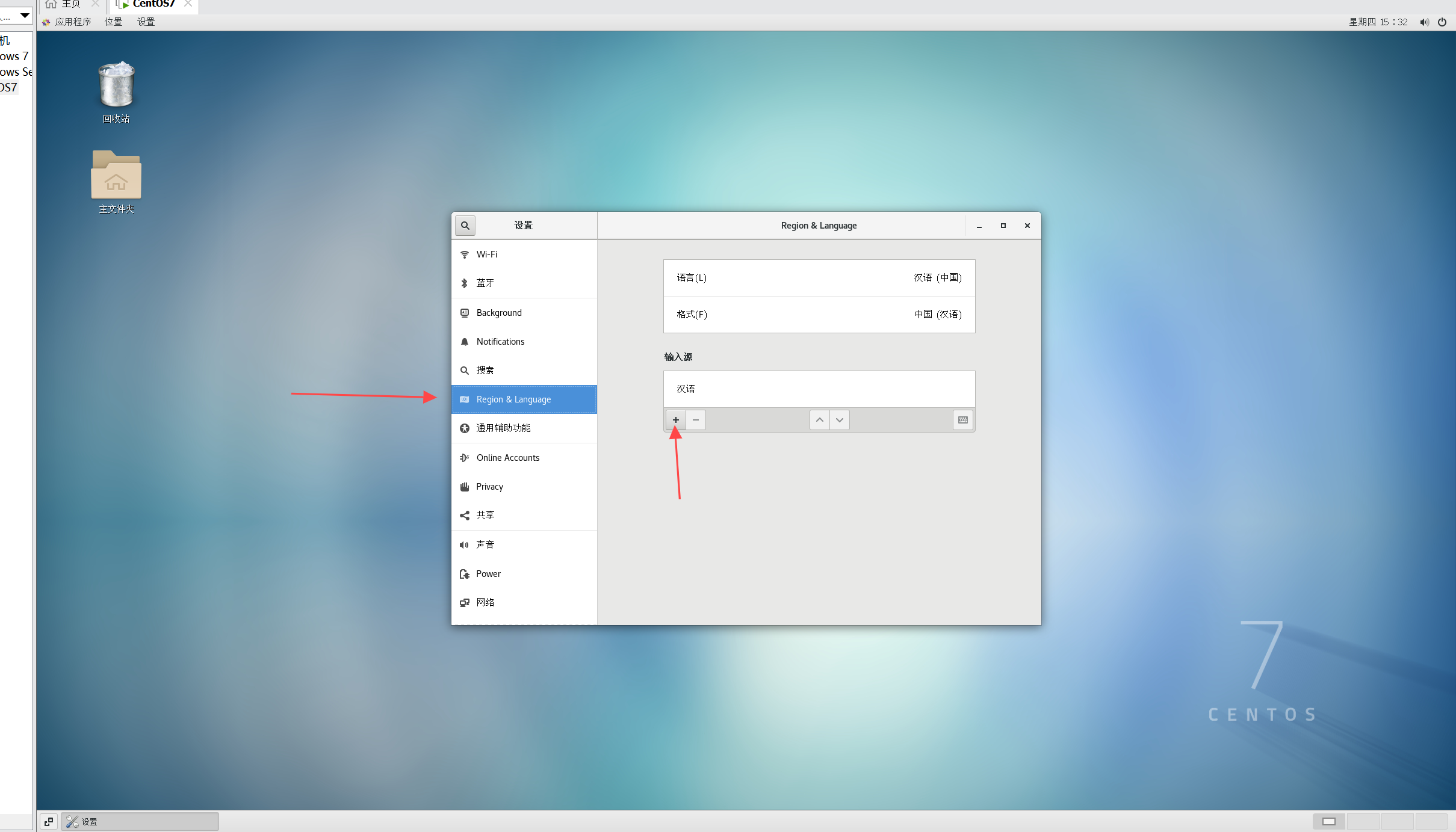Open the power menu icon in top bar
Viewport: 1456px width, 832px height.
(1442, 22)
